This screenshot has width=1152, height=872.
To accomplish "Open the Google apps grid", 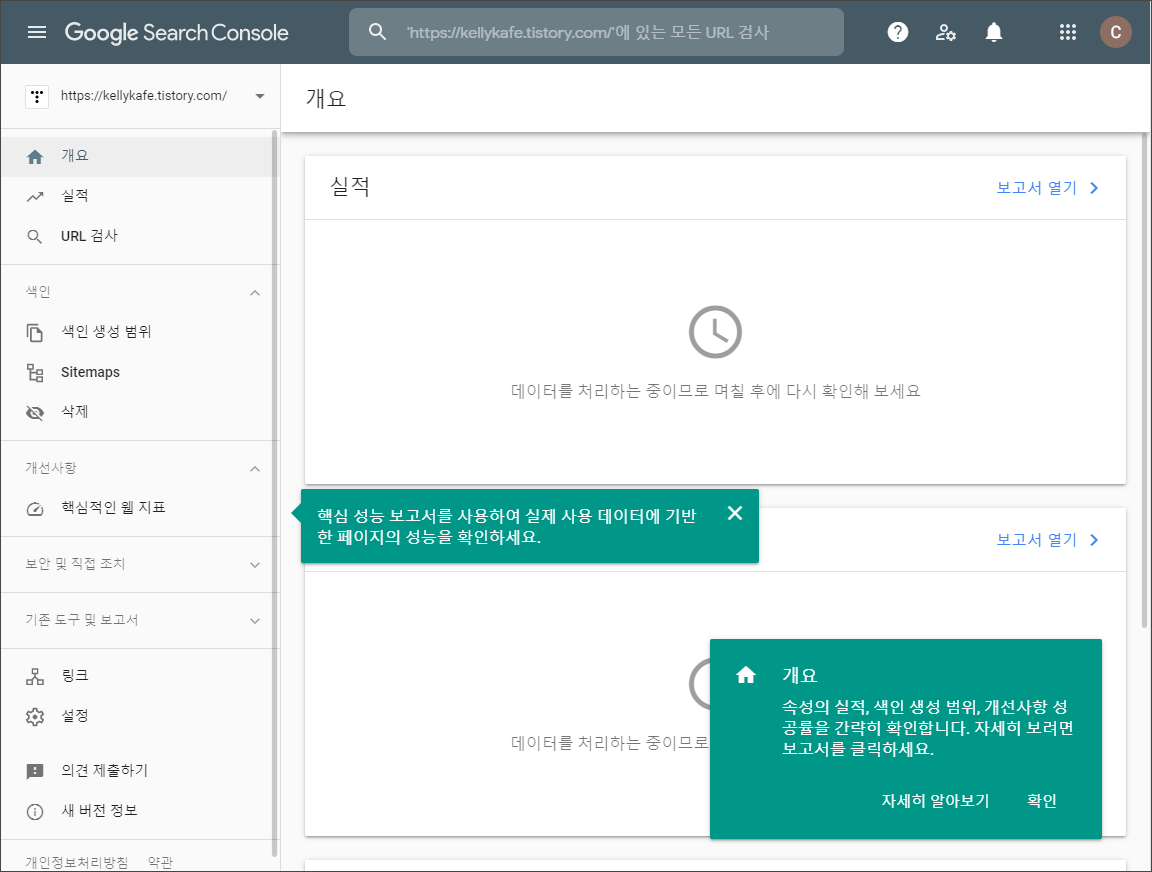I will click(x=1068, y=31).
